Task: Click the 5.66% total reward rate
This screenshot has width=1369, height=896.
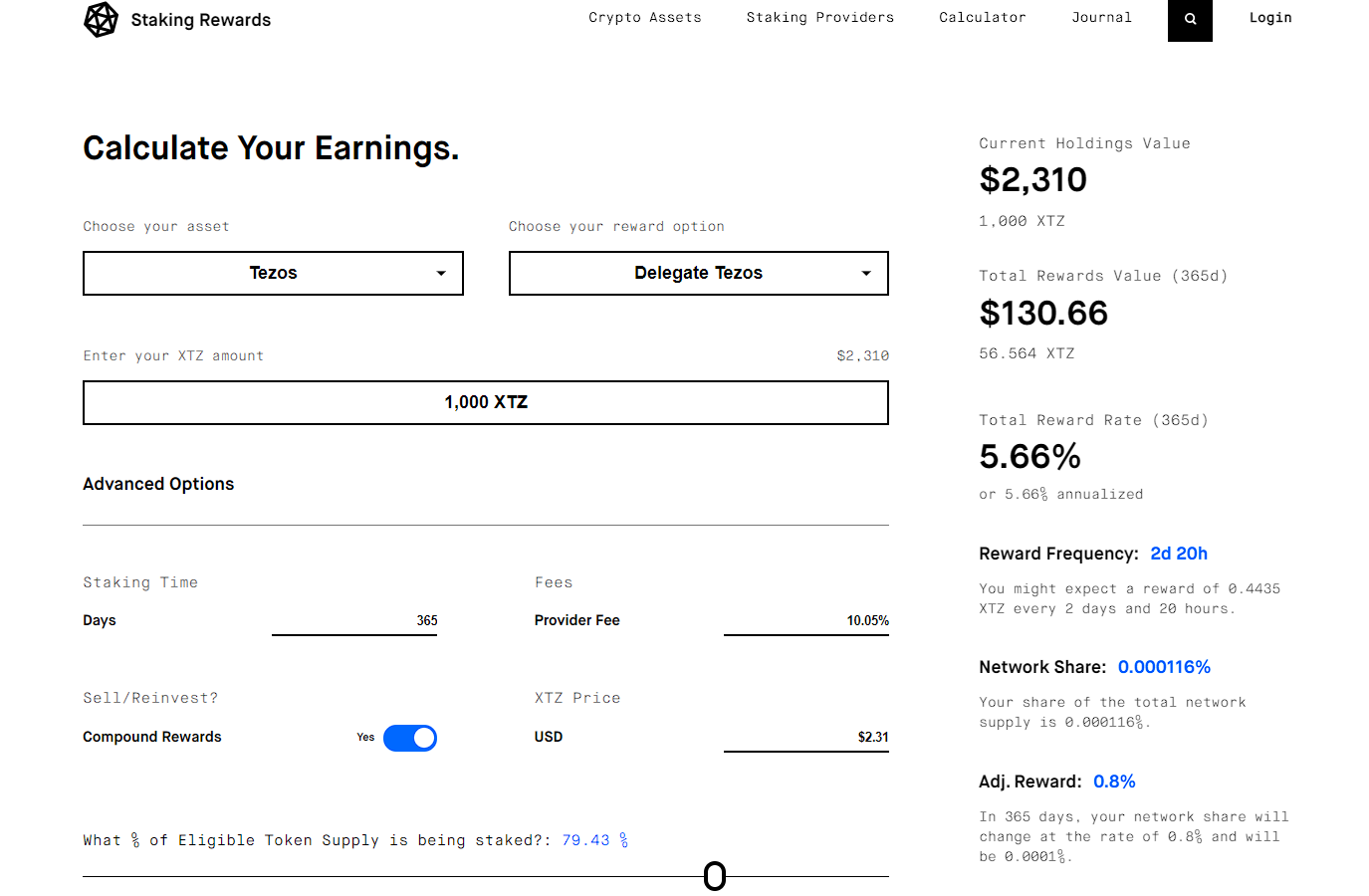Action: [1029, 457]
